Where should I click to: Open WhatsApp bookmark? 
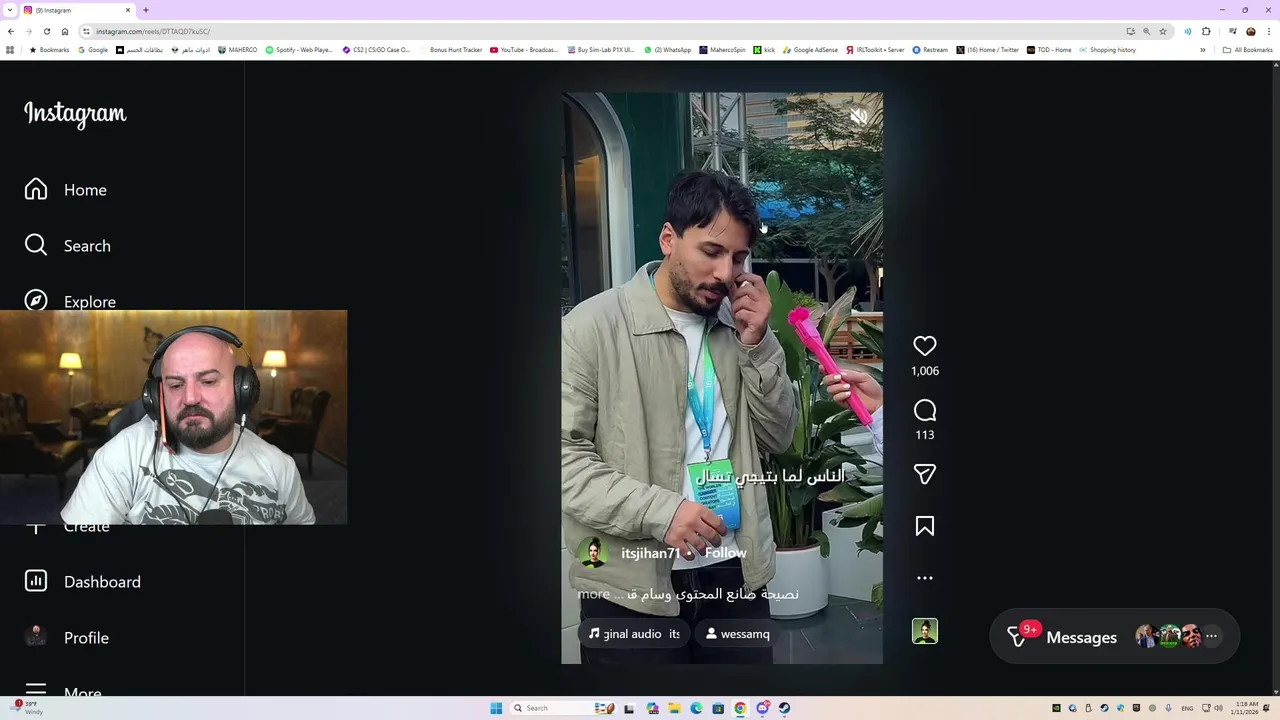[668, 50]
